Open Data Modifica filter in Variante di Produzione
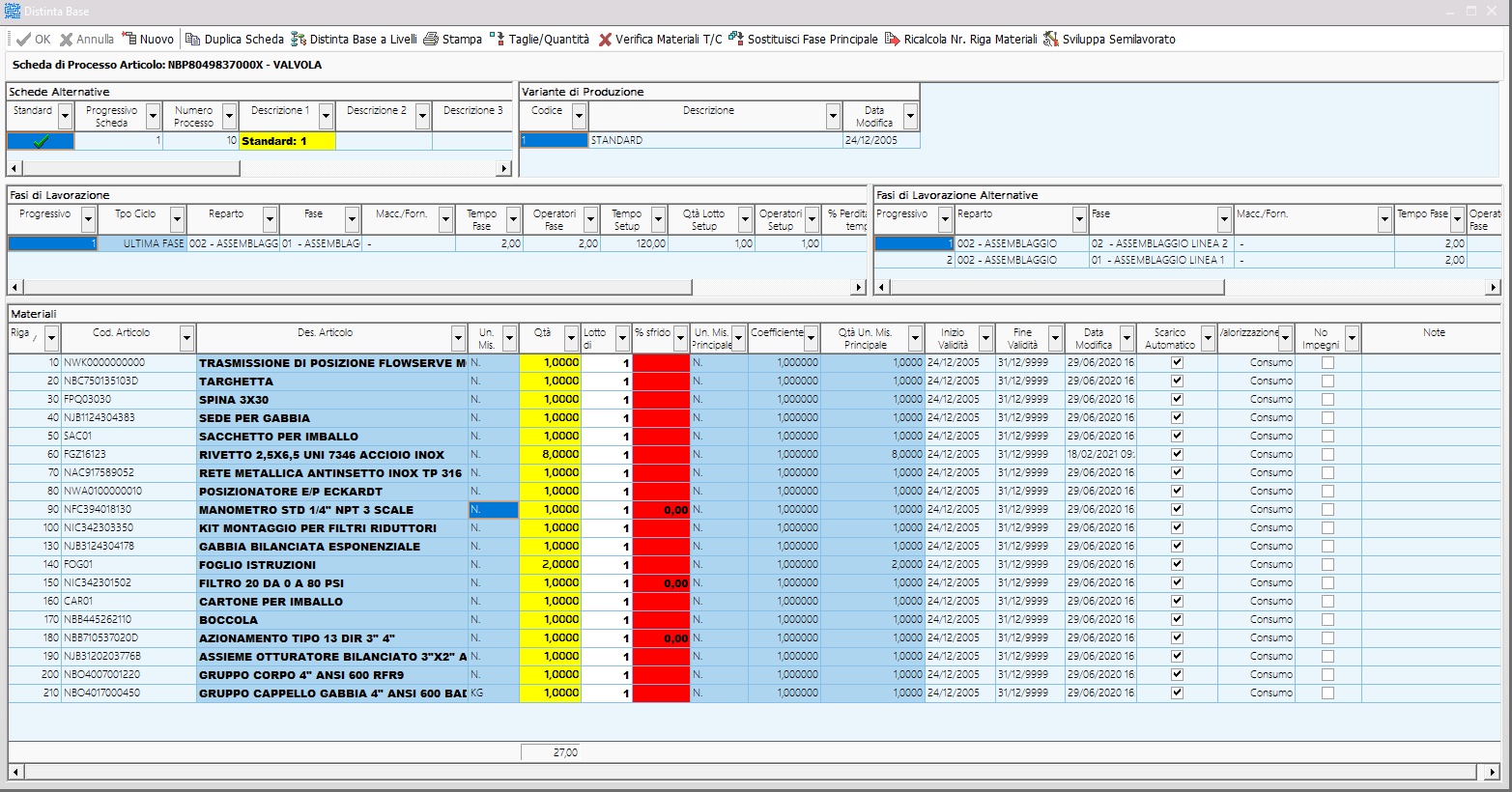1512x792 pixels. tap(910, 117)
